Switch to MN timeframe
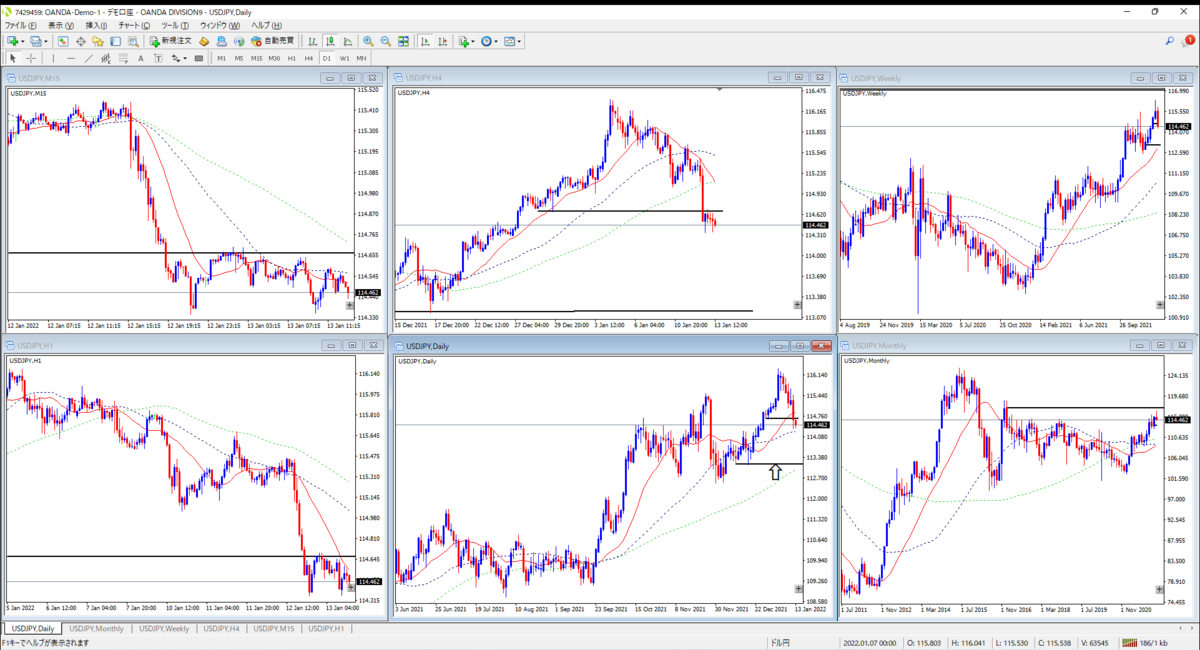Image resolution: width=1200 pixels, height=650 pixels. [361, 58]
